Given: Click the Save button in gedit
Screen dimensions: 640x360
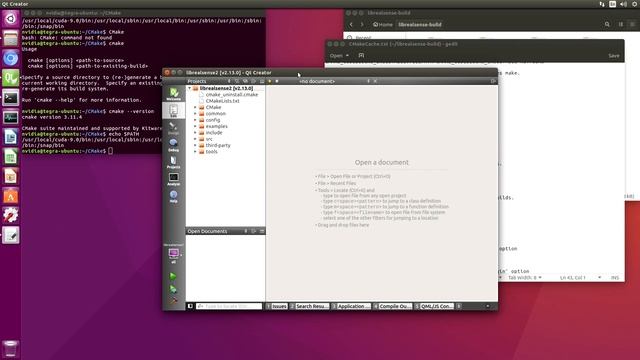Looking at the screenshot, I should pyautogui.click(x=613, y=56).
